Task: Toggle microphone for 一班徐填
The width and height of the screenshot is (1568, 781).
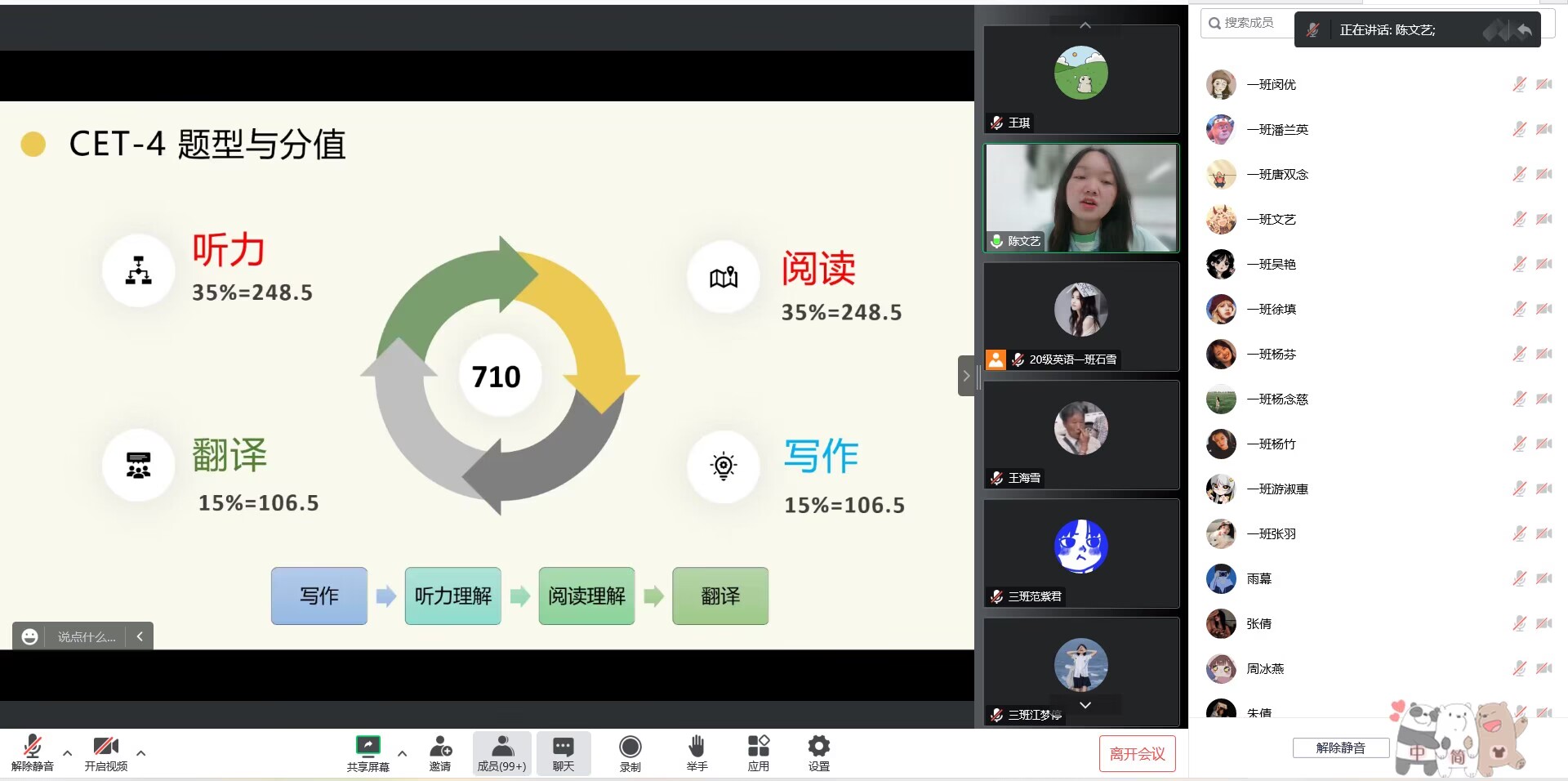Action: pyautogui.click(x=1519, y=309)
